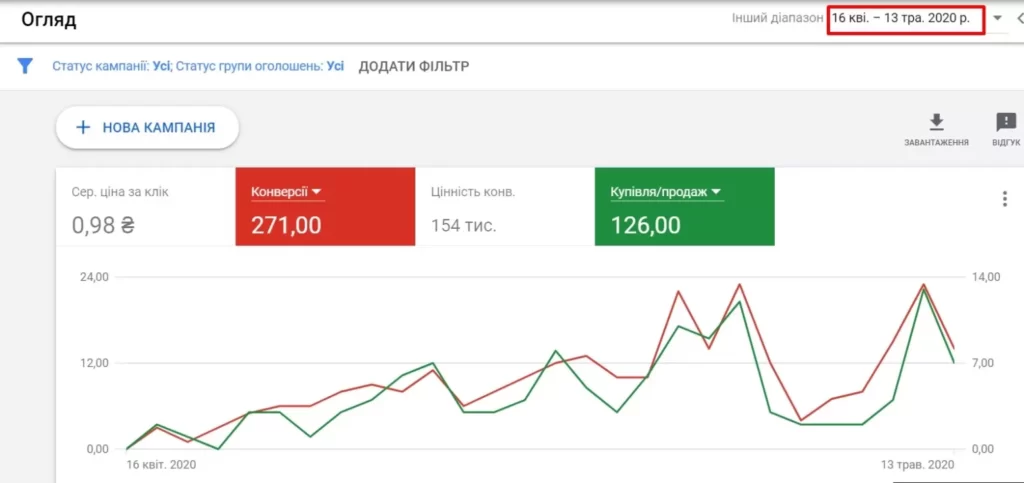Click the 271,00 conversions value
1024x483 pixels.
(x=286, y=225)
